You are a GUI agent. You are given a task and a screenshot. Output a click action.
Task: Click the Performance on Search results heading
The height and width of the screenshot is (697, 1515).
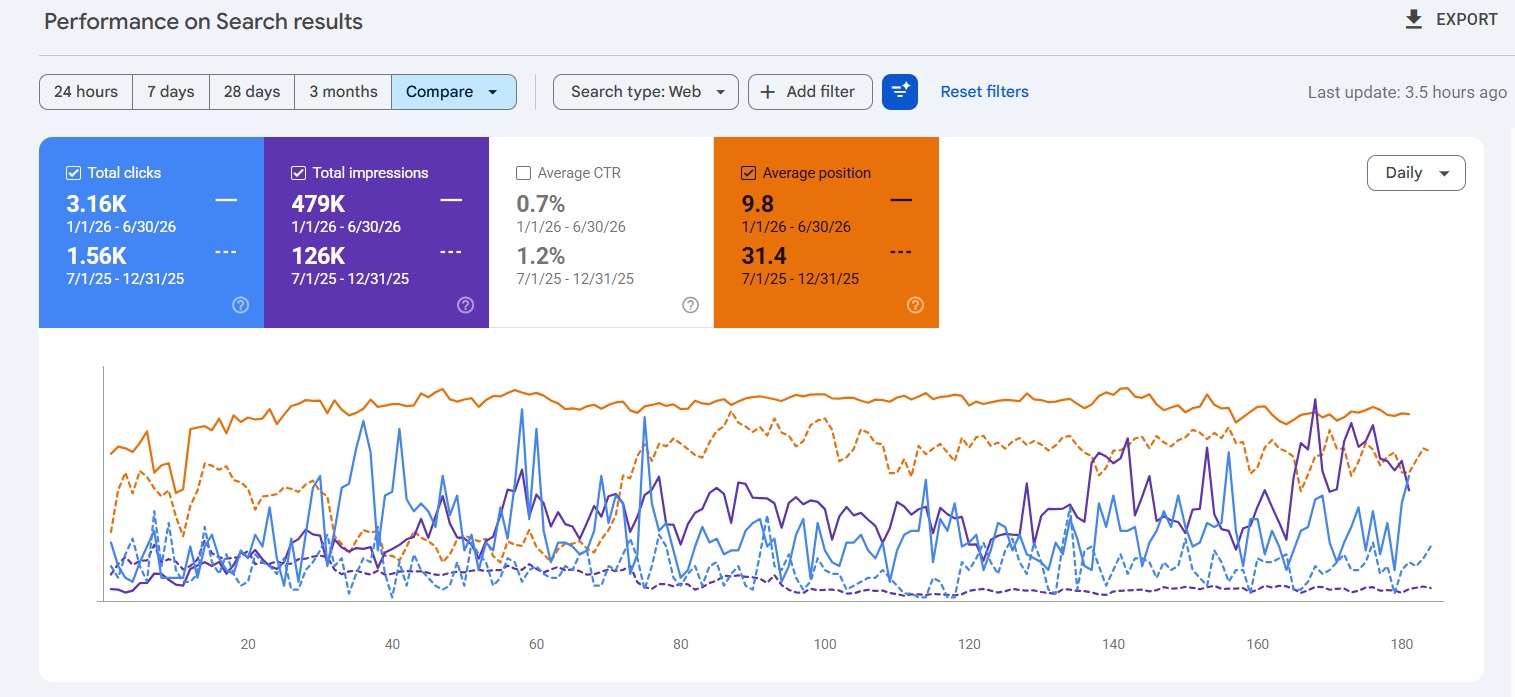[204, 21]
